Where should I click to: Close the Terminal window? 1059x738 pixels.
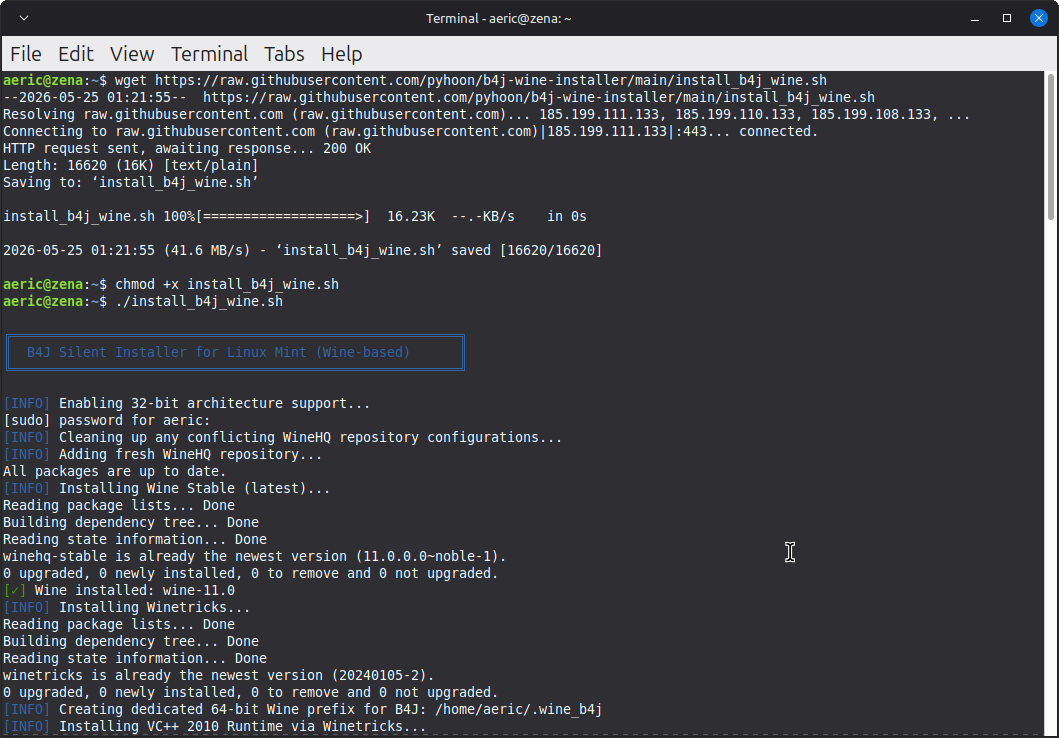[1039, 18]
